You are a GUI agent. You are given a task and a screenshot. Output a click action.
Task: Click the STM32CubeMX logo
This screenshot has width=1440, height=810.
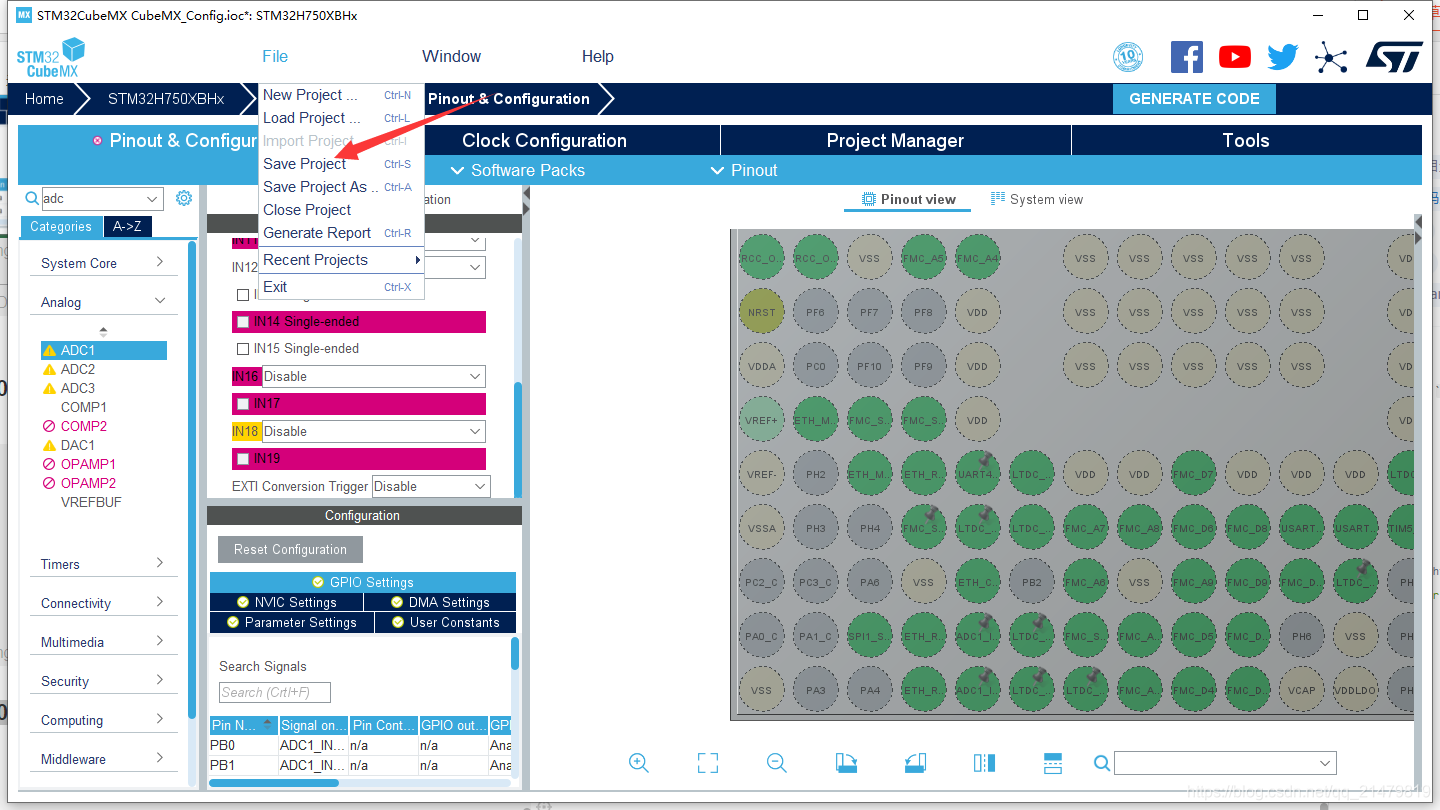click(x=50, y=58)
